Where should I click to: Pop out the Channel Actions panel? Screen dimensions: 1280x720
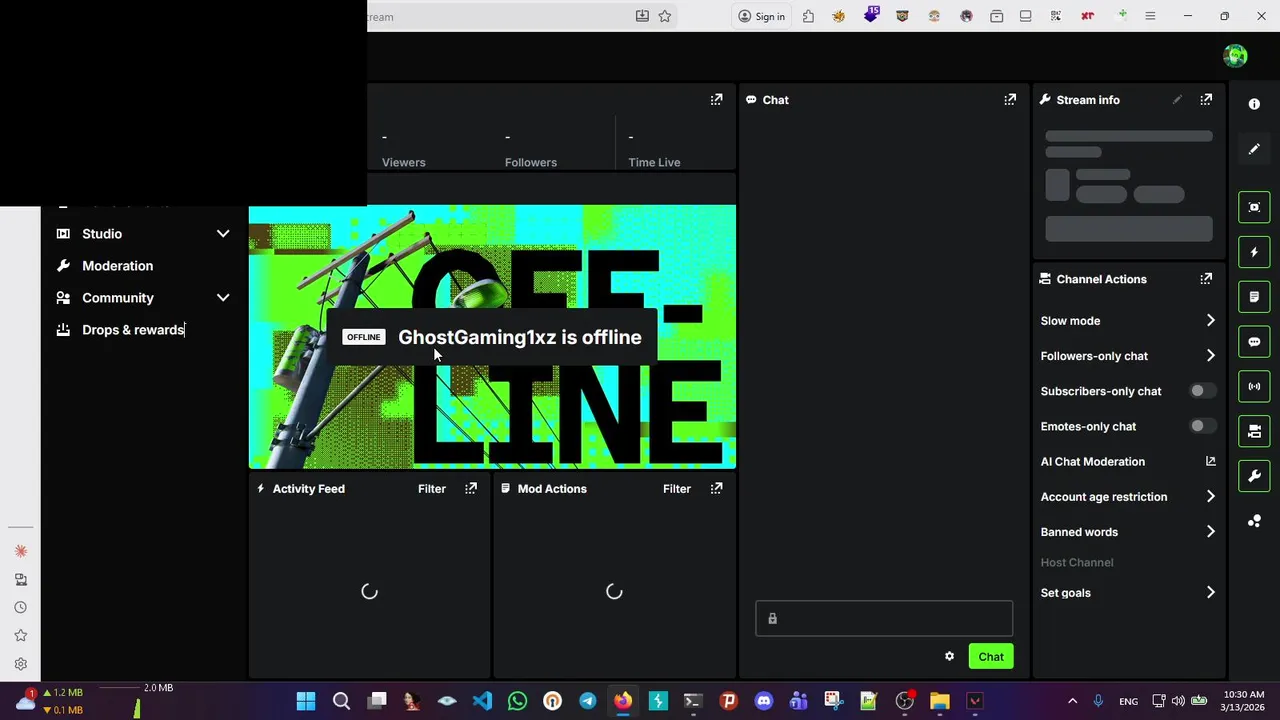(x=1206, y=279)
